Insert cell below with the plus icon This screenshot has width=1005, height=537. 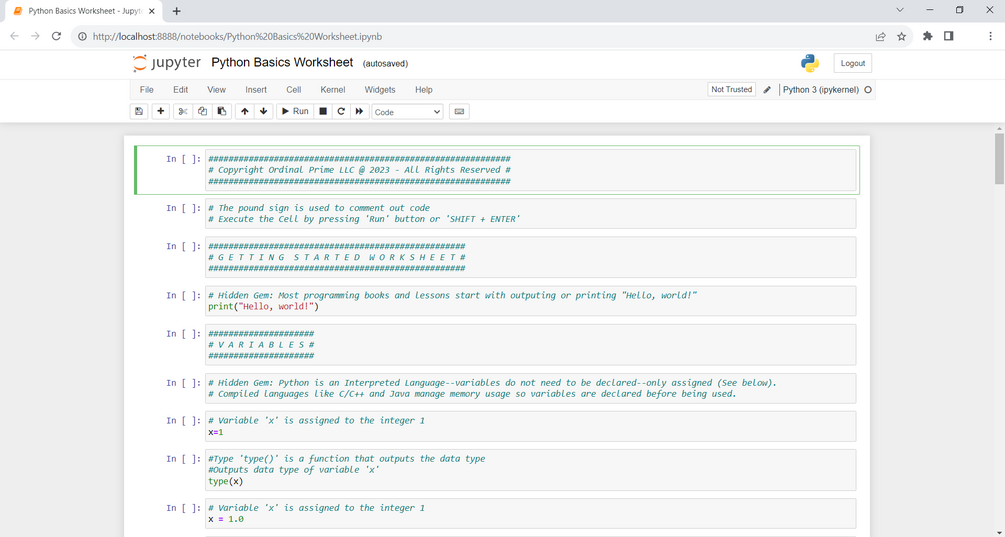coord(160,112)
